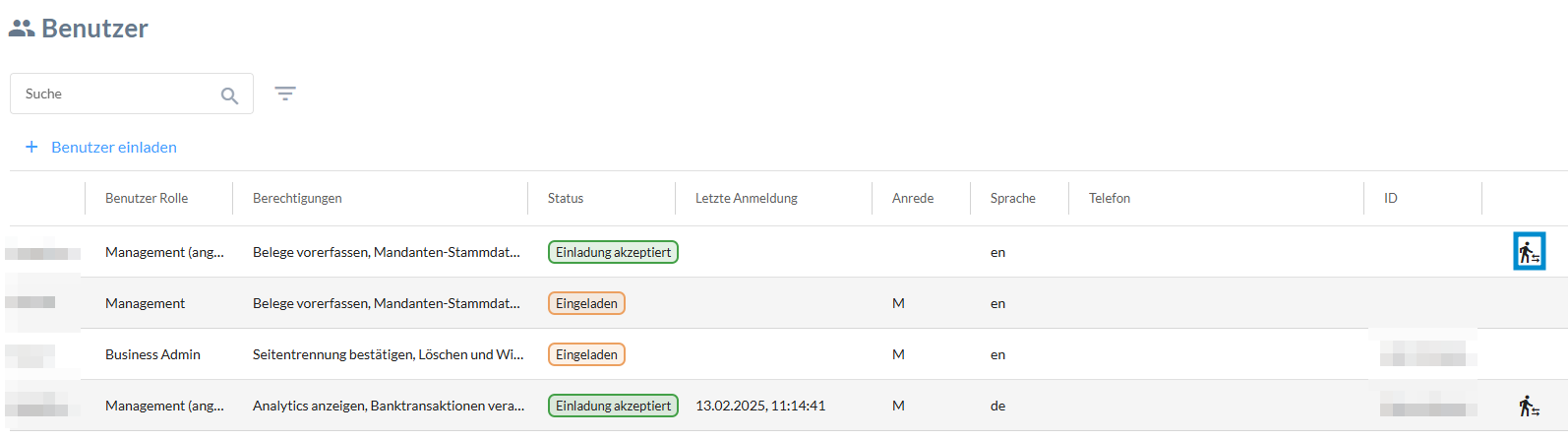Sort by Berechtigungen column header
The height and width of the screenshot is (439, 1568).
pos(297,198)
